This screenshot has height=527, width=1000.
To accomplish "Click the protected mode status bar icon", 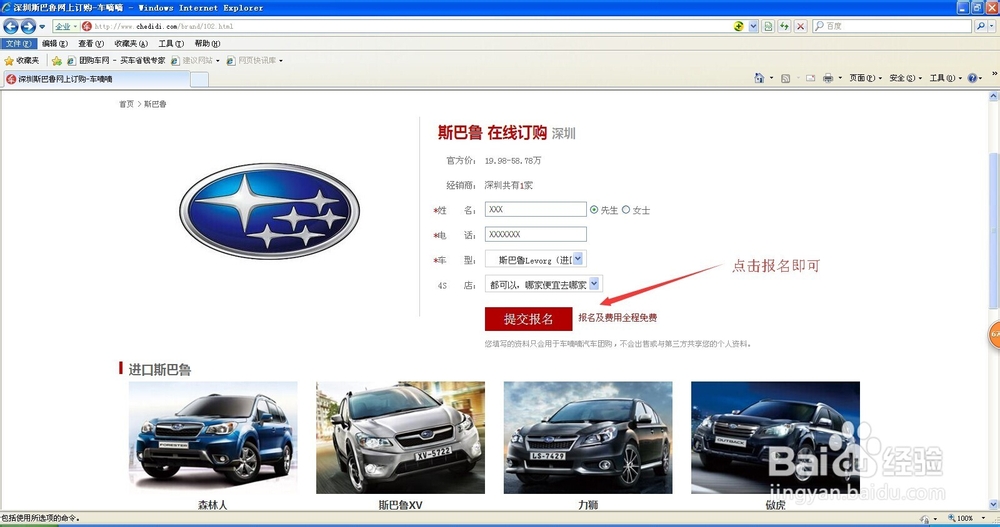I will tap(925, 519).
